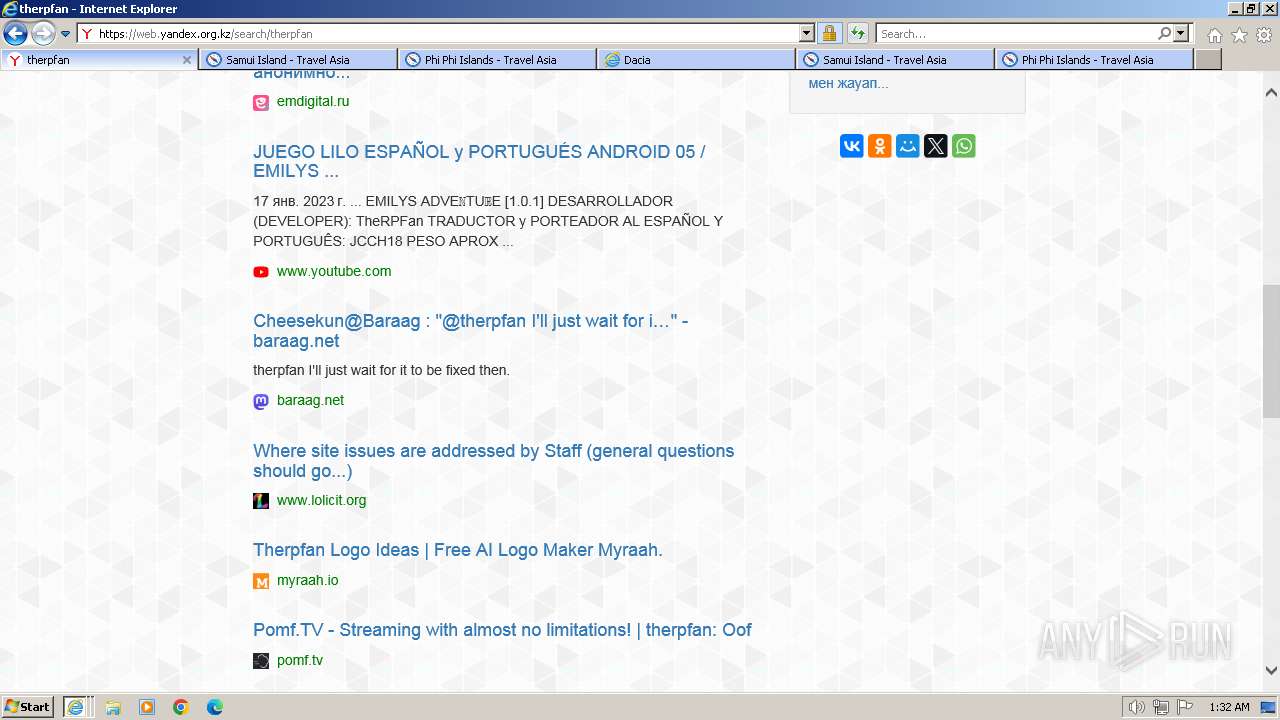Click the мен жауап link text
The image size is (1280, 720).
[x=848, y=83]
